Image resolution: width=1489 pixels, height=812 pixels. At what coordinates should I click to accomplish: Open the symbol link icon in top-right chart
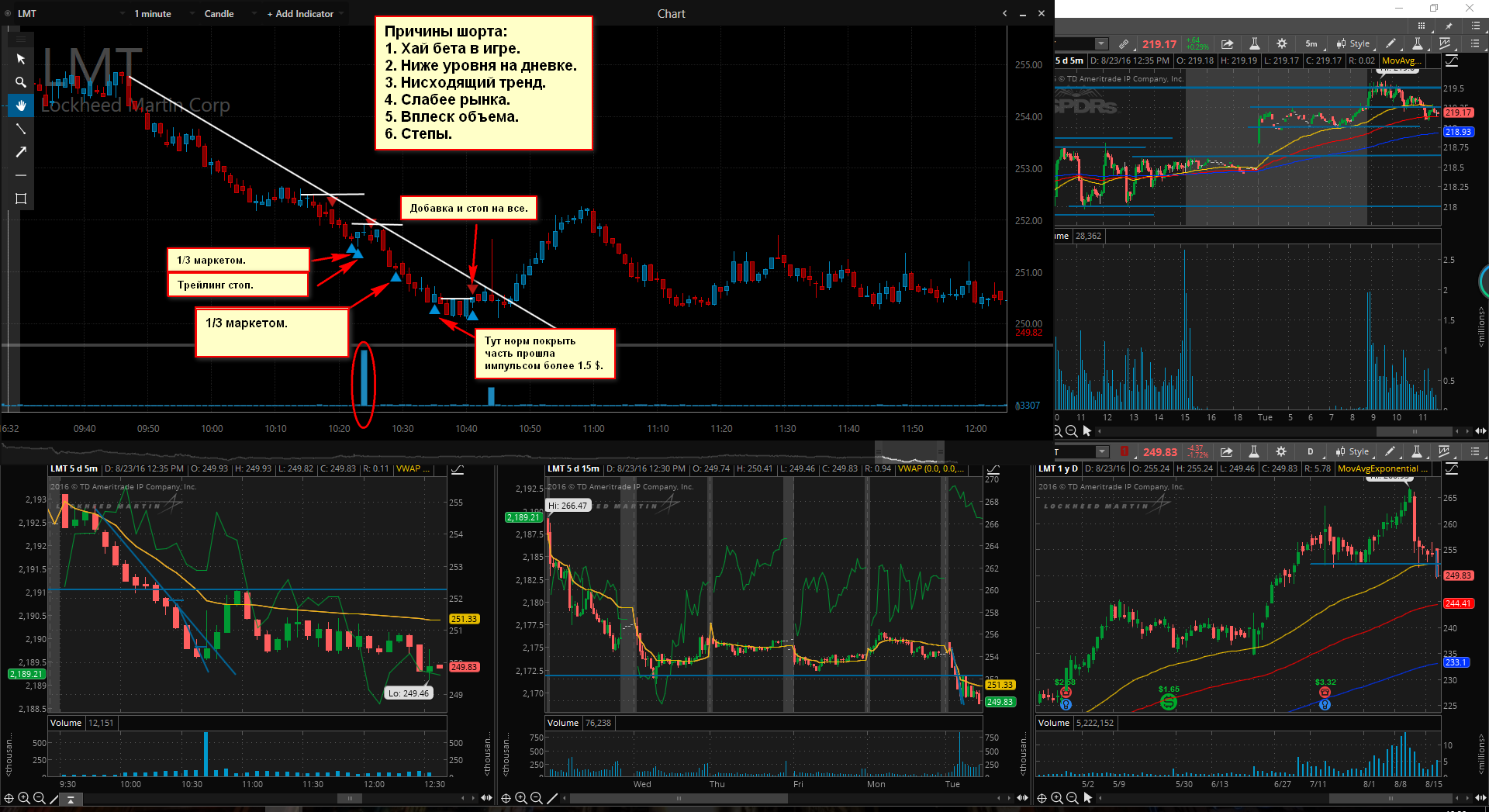[1123, 44]
